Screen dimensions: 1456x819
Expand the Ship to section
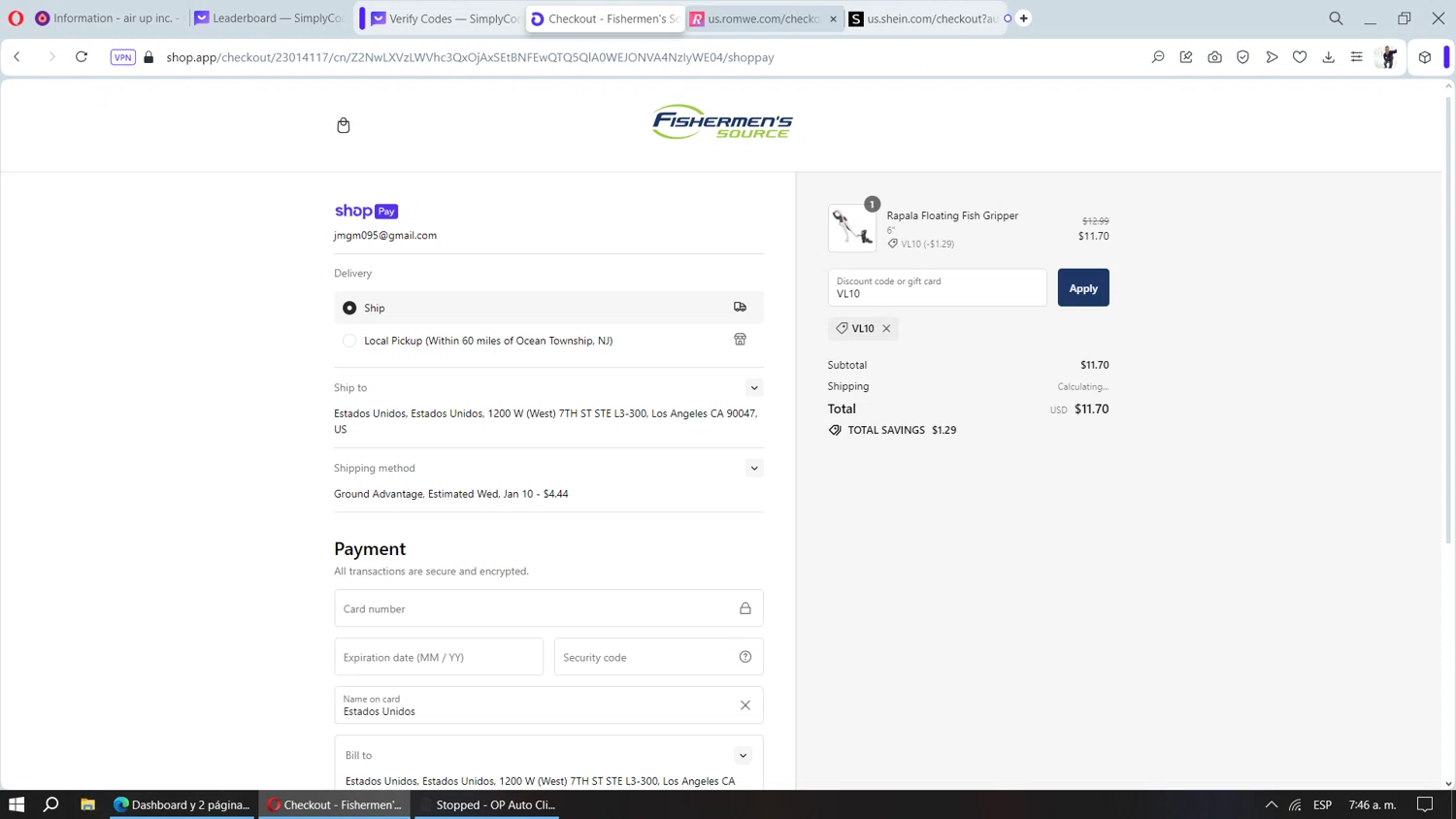[x=754, y=388]
